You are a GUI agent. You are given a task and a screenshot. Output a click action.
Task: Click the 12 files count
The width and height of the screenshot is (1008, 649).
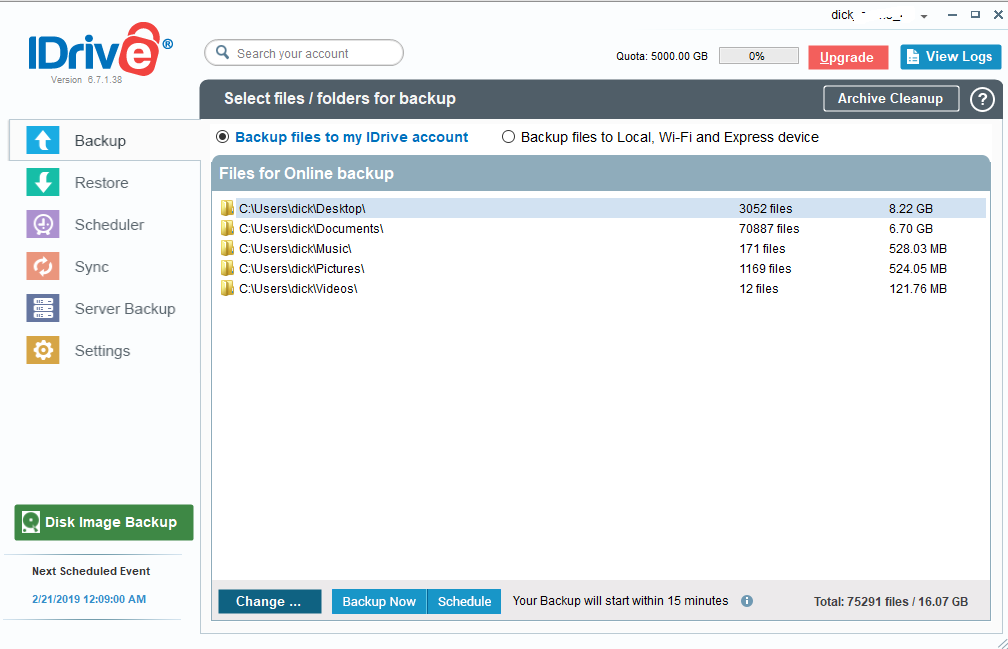(759, 289)
